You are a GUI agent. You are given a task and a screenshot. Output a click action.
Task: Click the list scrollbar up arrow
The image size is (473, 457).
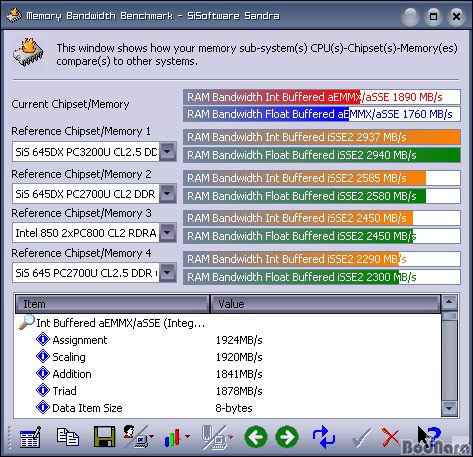click(449, 302)
